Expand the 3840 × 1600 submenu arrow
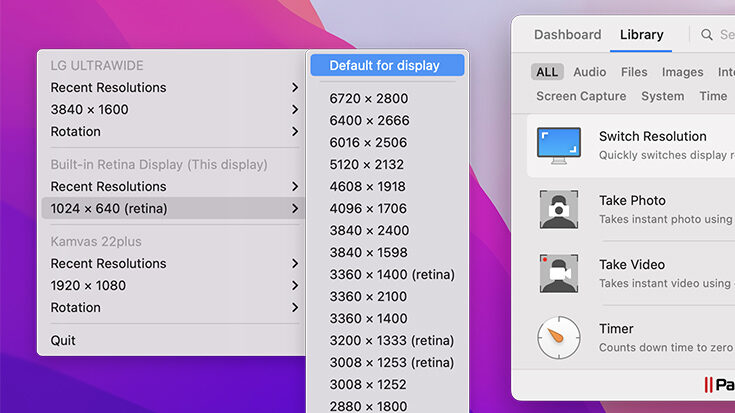 [x=295, y=110]
